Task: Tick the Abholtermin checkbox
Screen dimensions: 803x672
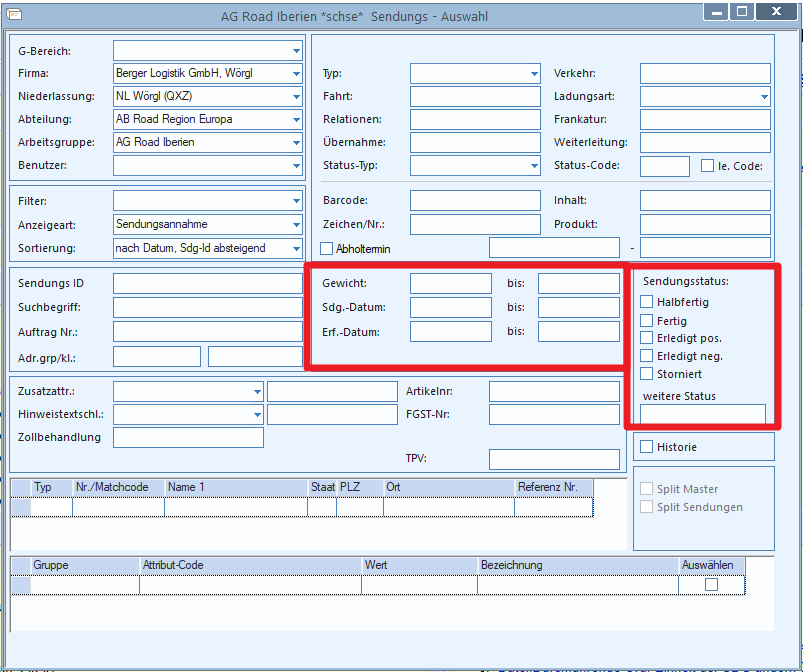Action: coord(326,248)
